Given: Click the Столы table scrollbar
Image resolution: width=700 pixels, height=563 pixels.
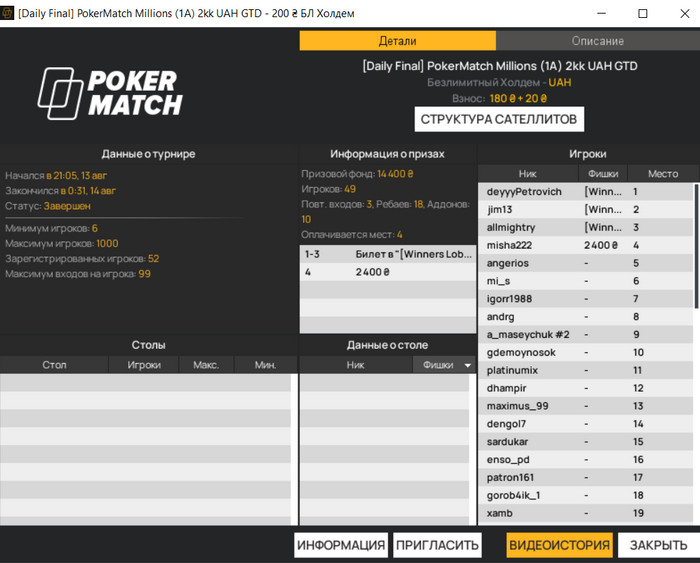Looking at the screenshot, I should (294, 449).
